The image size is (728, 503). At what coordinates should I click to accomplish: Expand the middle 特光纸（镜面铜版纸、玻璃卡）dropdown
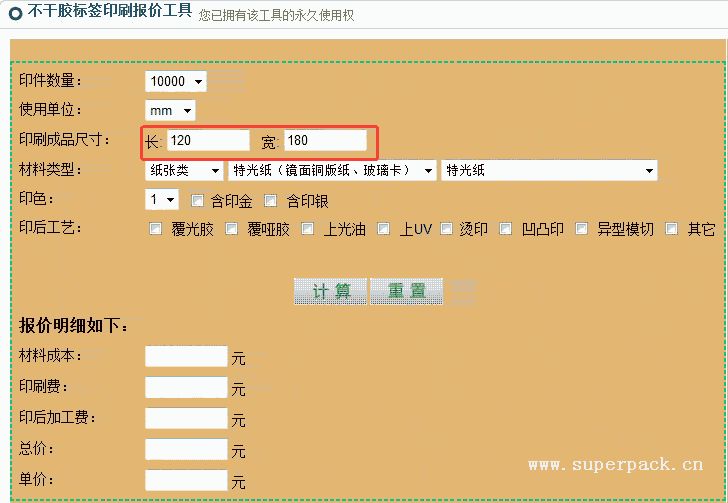pyautogui.click(x=332, y=171)
